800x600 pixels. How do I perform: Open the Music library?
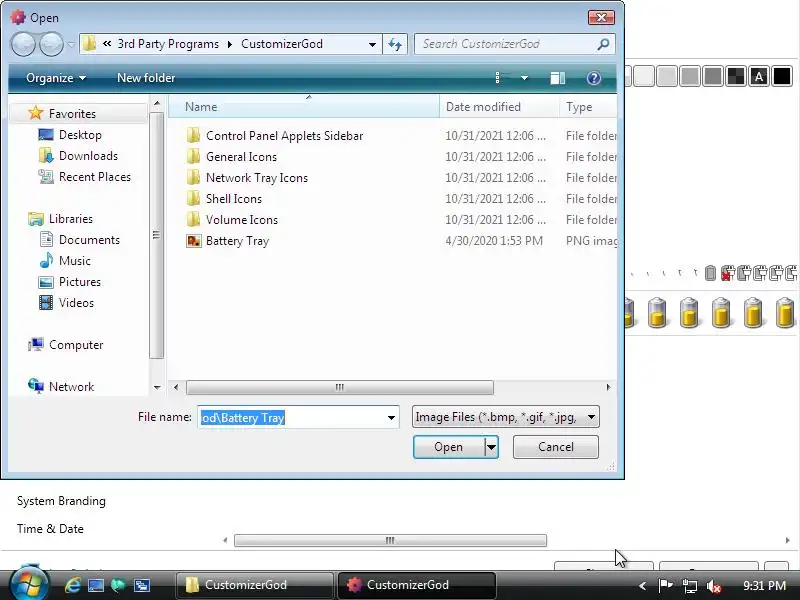click(x=74, y=261)
